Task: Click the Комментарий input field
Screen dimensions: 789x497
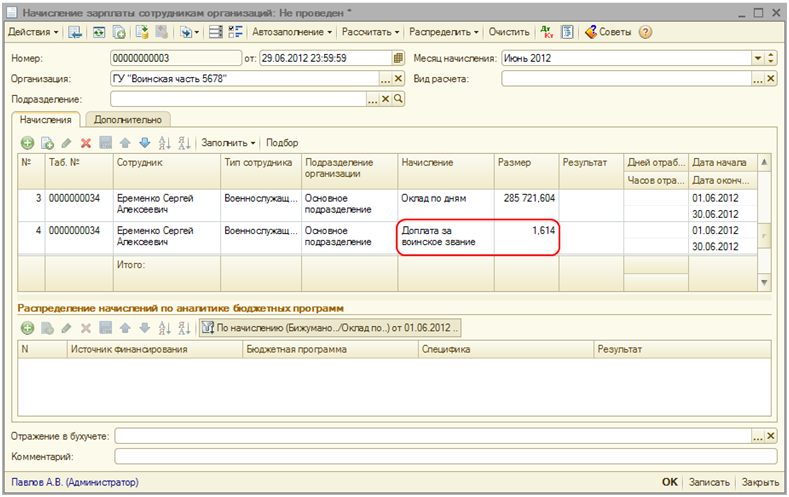Action: [x=445, y=456]
